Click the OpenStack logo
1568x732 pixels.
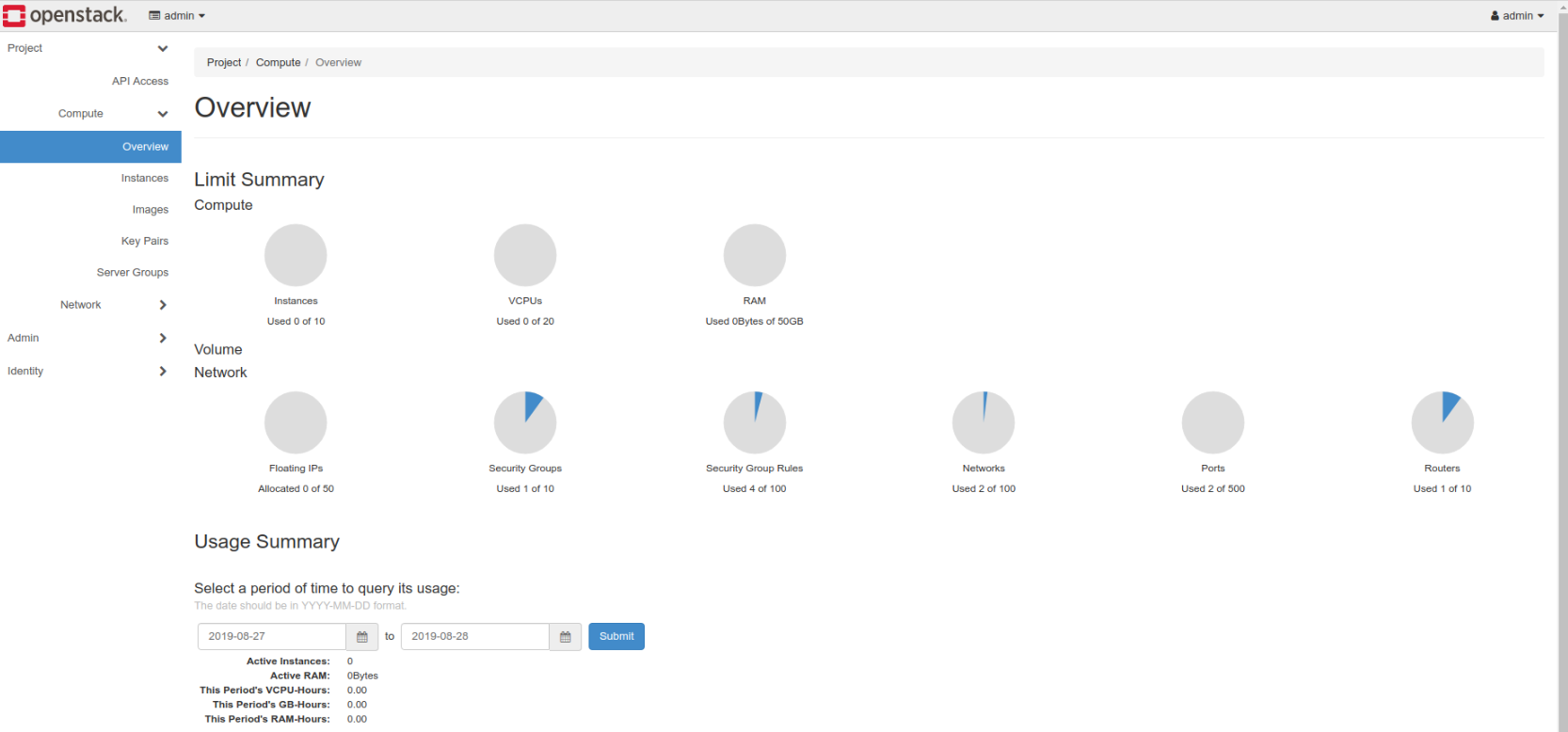click(x=64, y=15)
